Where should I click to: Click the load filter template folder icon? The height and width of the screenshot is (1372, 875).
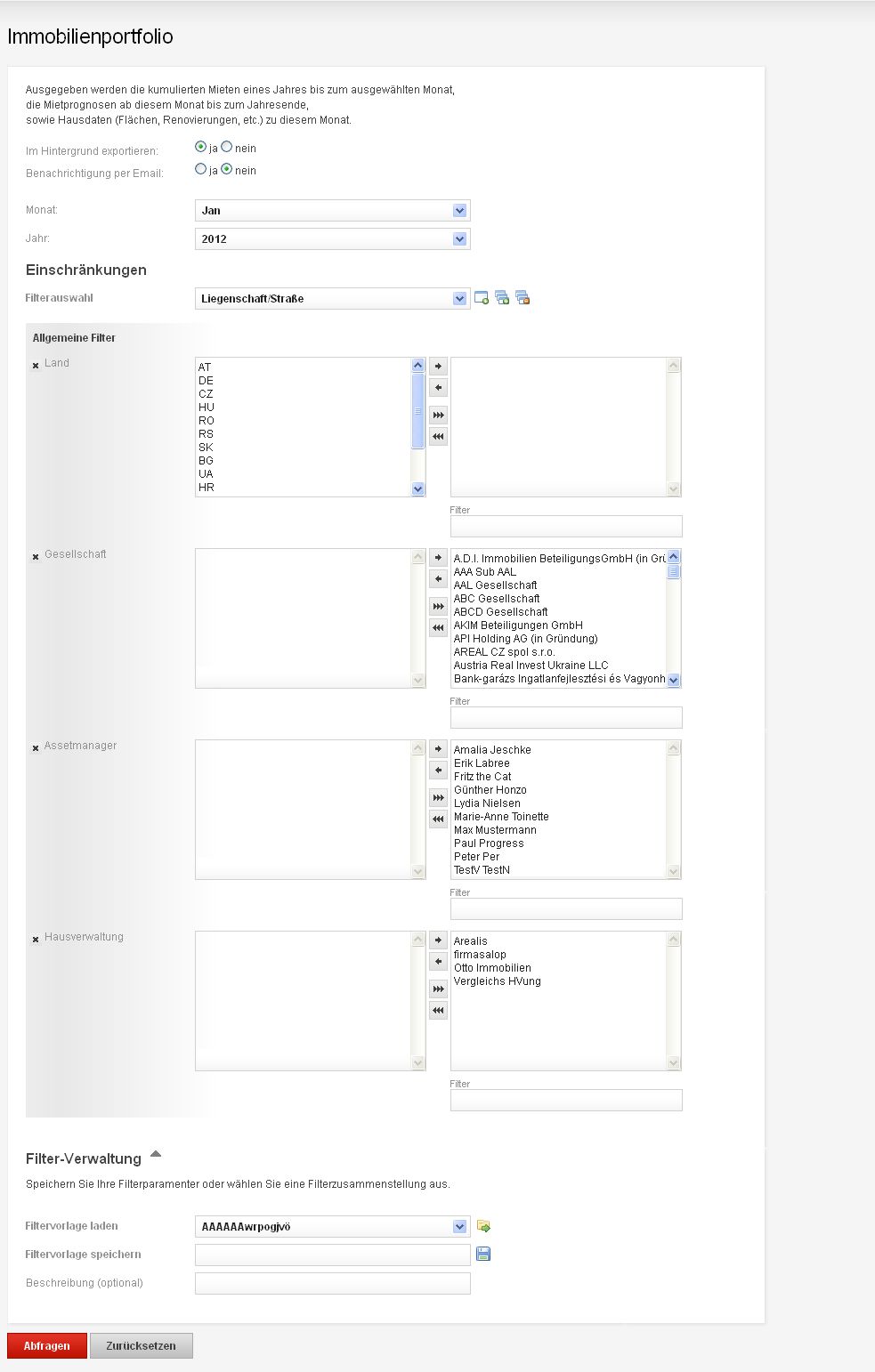pyautogui.click(x=483, y=1226)
